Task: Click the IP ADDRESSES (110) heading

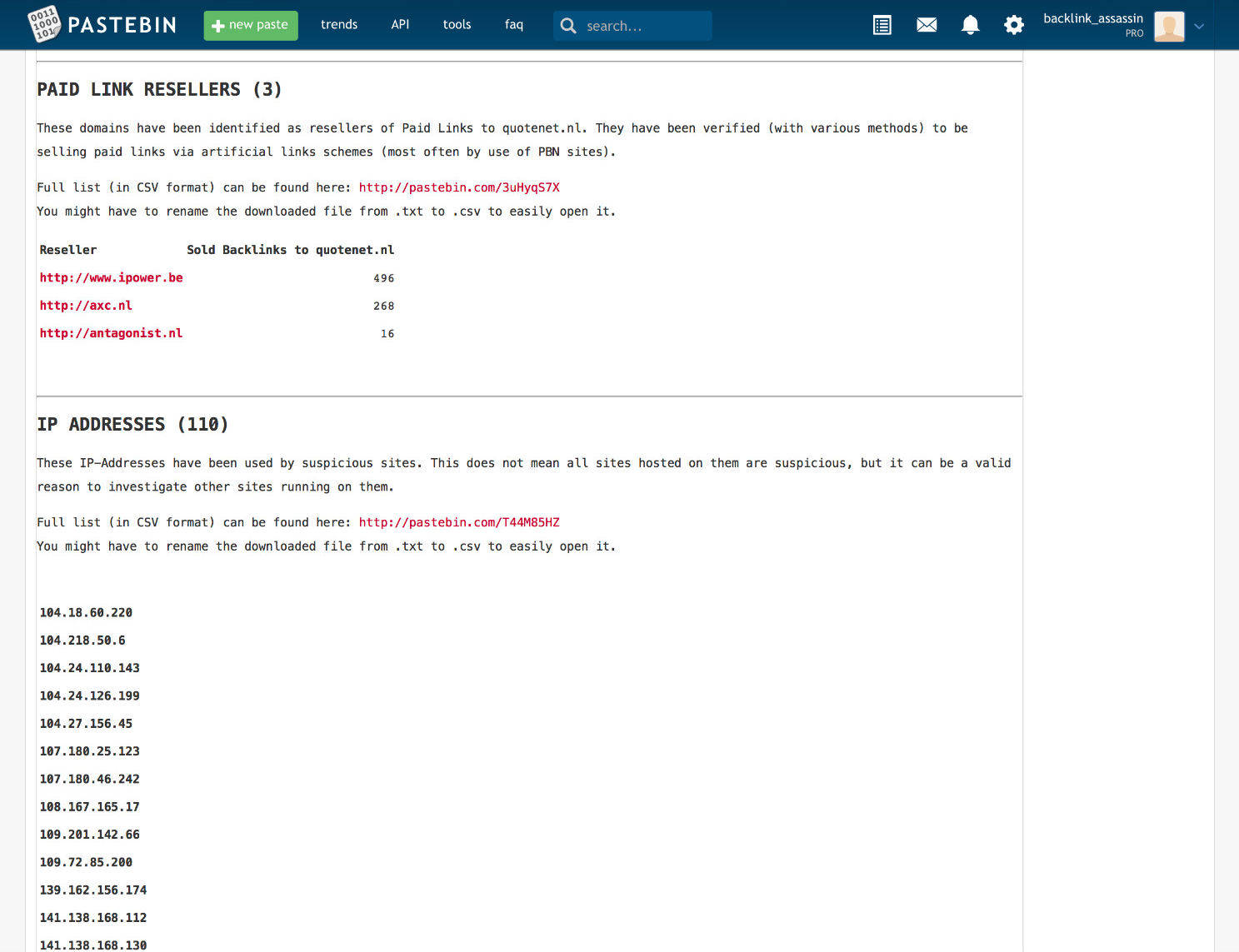Action: click(x=132, y=424)
